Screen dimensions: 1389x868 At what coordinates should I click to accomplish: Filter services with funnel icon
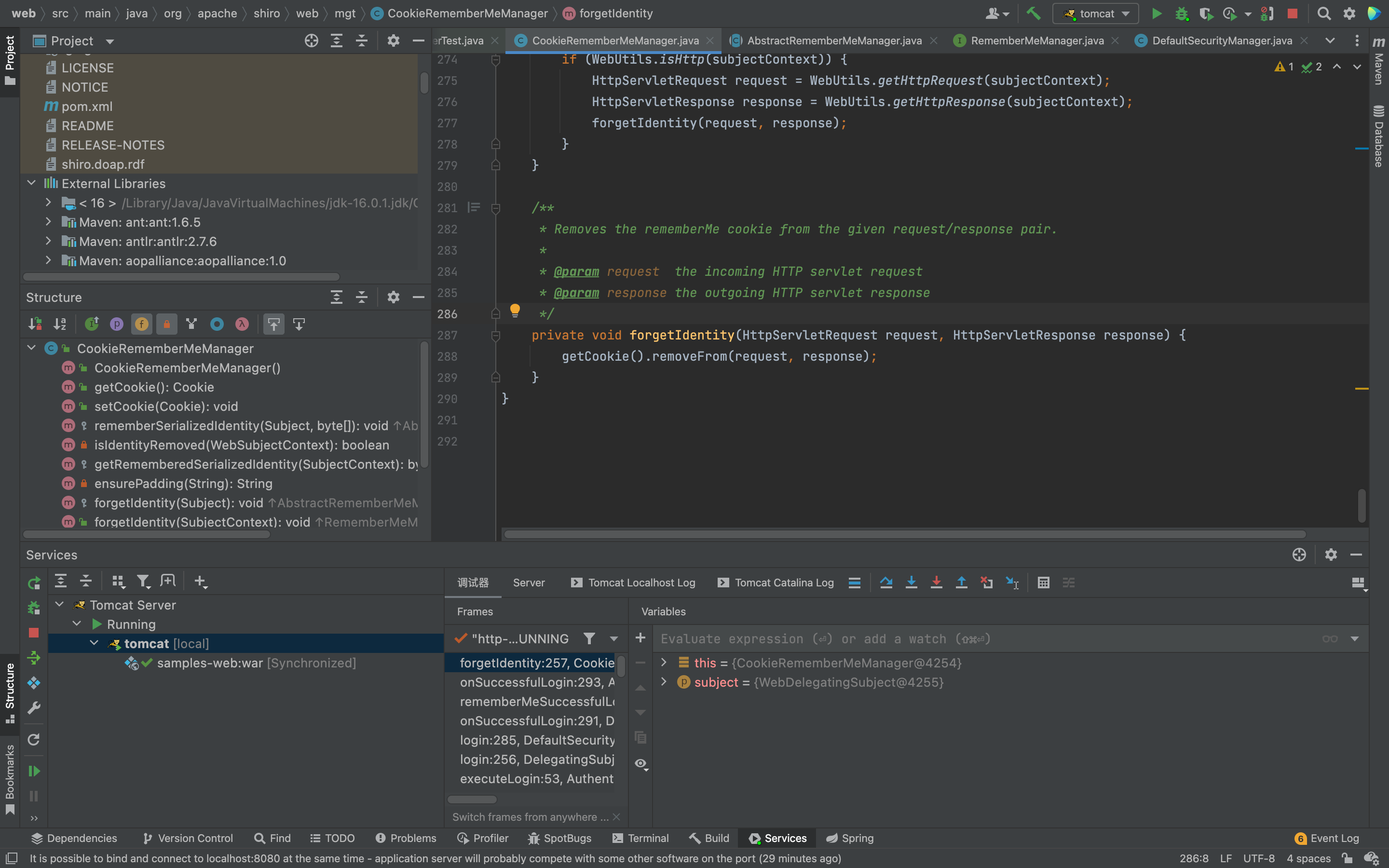143,582
